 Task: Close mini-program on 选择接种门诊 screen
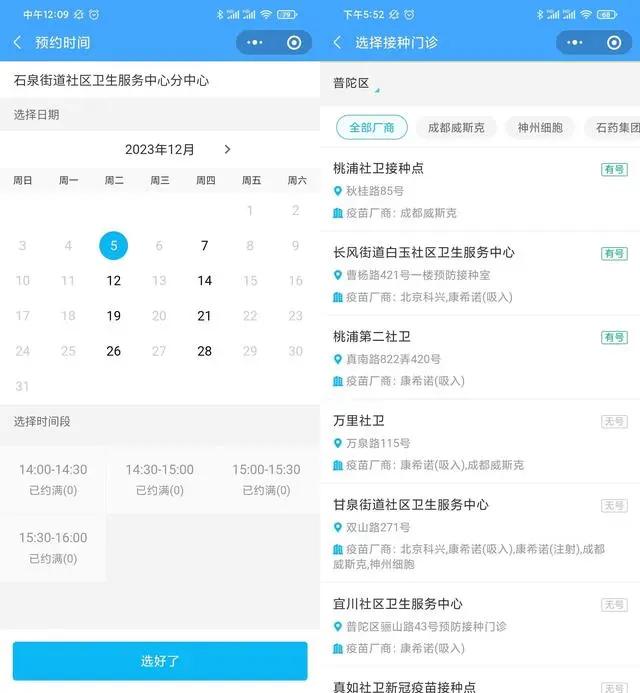[x=613, y=43]
